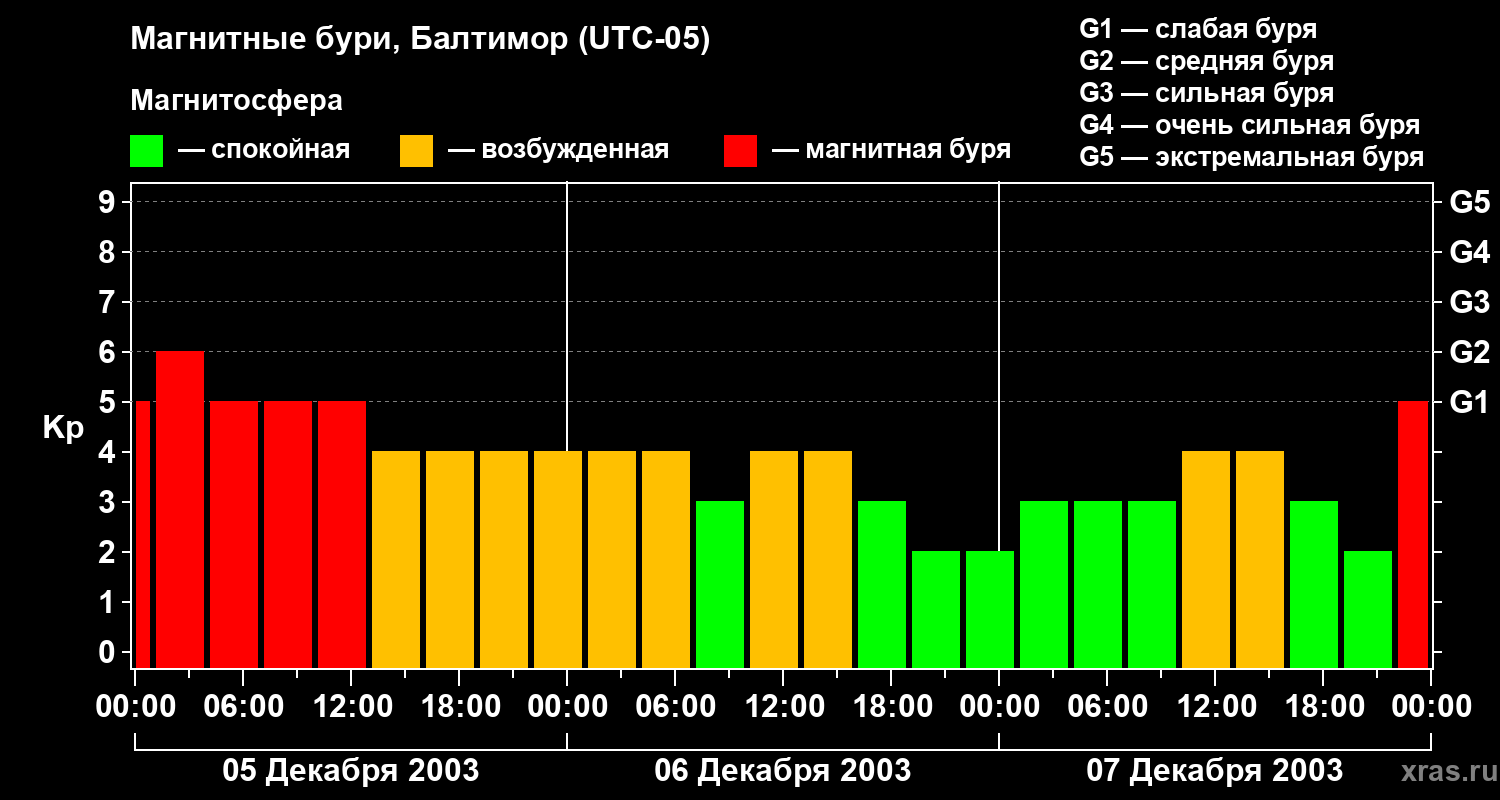Viewport: 1500px width, 800px height.
Task: Select the tallest red bar reaching Kp 6
Action: pos(180,509)
